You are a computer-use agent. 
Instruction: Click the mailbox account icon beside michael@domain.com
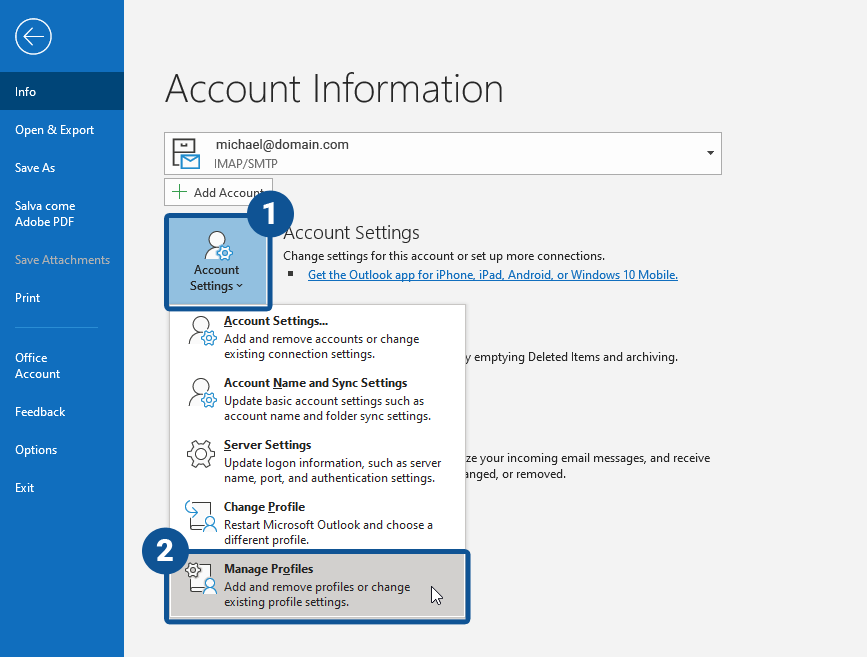pos(186,153)
